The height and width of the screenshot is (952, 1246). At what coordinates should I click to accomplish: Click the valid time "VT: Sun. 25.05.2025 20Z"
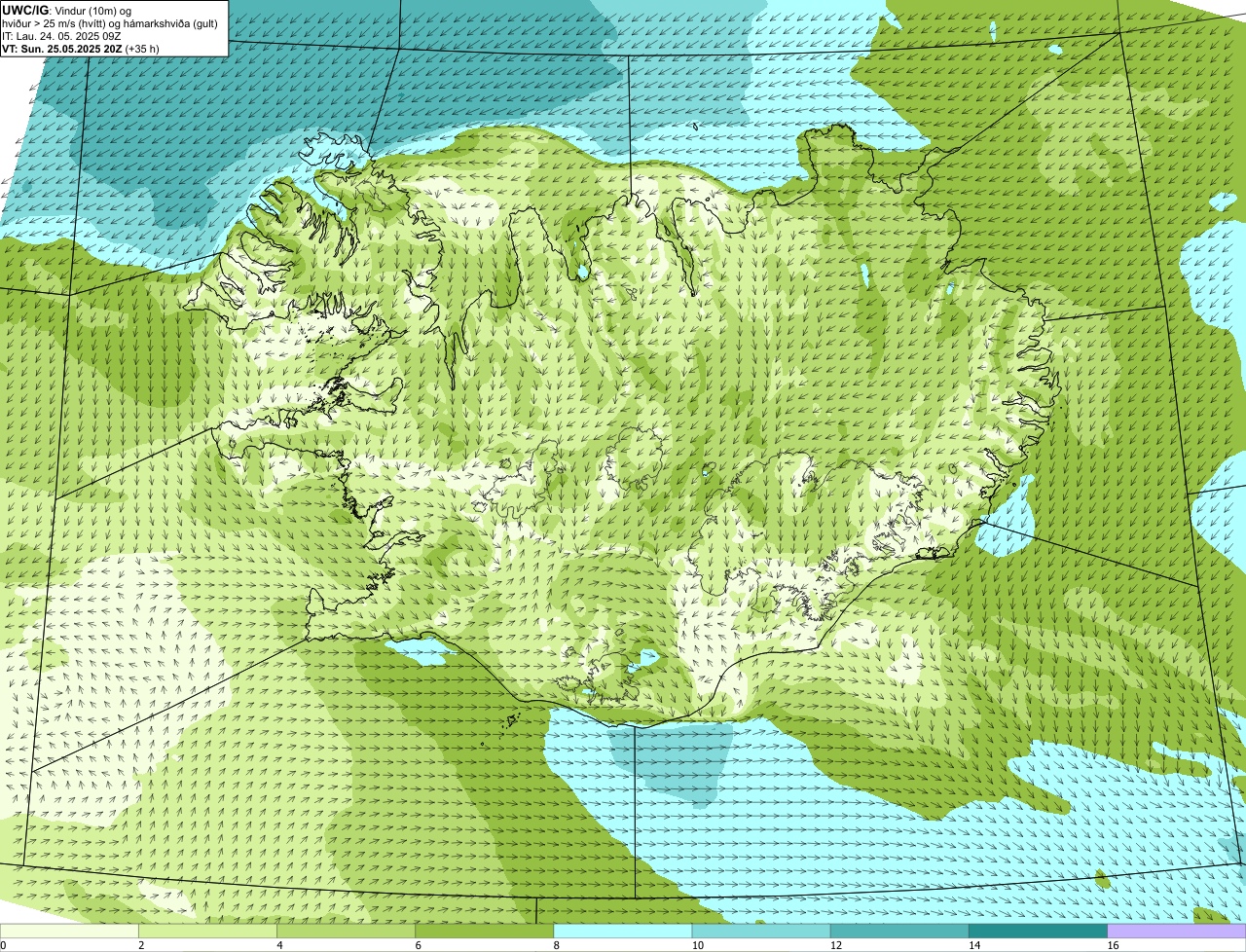pyautogui.click(x=62, y=48)
